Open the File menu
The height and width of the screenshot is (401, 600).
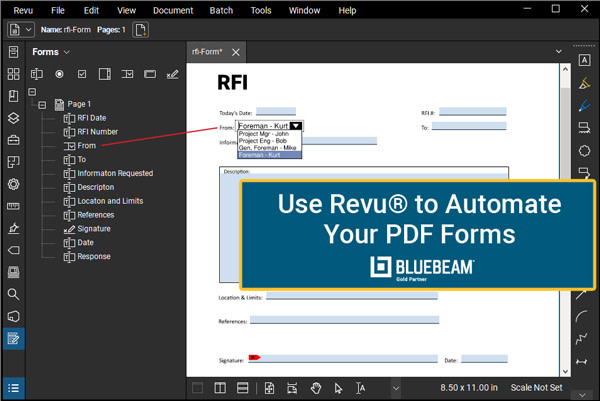(58, 10)
